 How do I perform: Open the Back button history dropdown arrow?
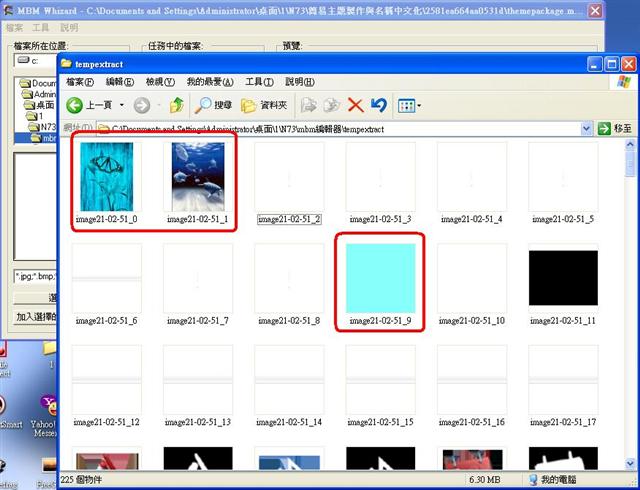tap(122, 105)
